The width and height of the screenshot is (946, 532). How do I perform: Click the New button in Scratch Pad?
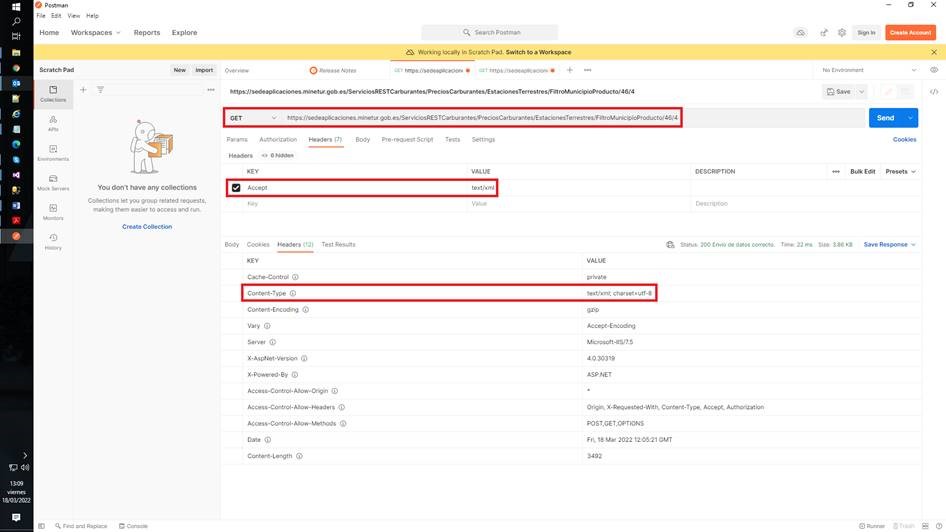(180, 70)
